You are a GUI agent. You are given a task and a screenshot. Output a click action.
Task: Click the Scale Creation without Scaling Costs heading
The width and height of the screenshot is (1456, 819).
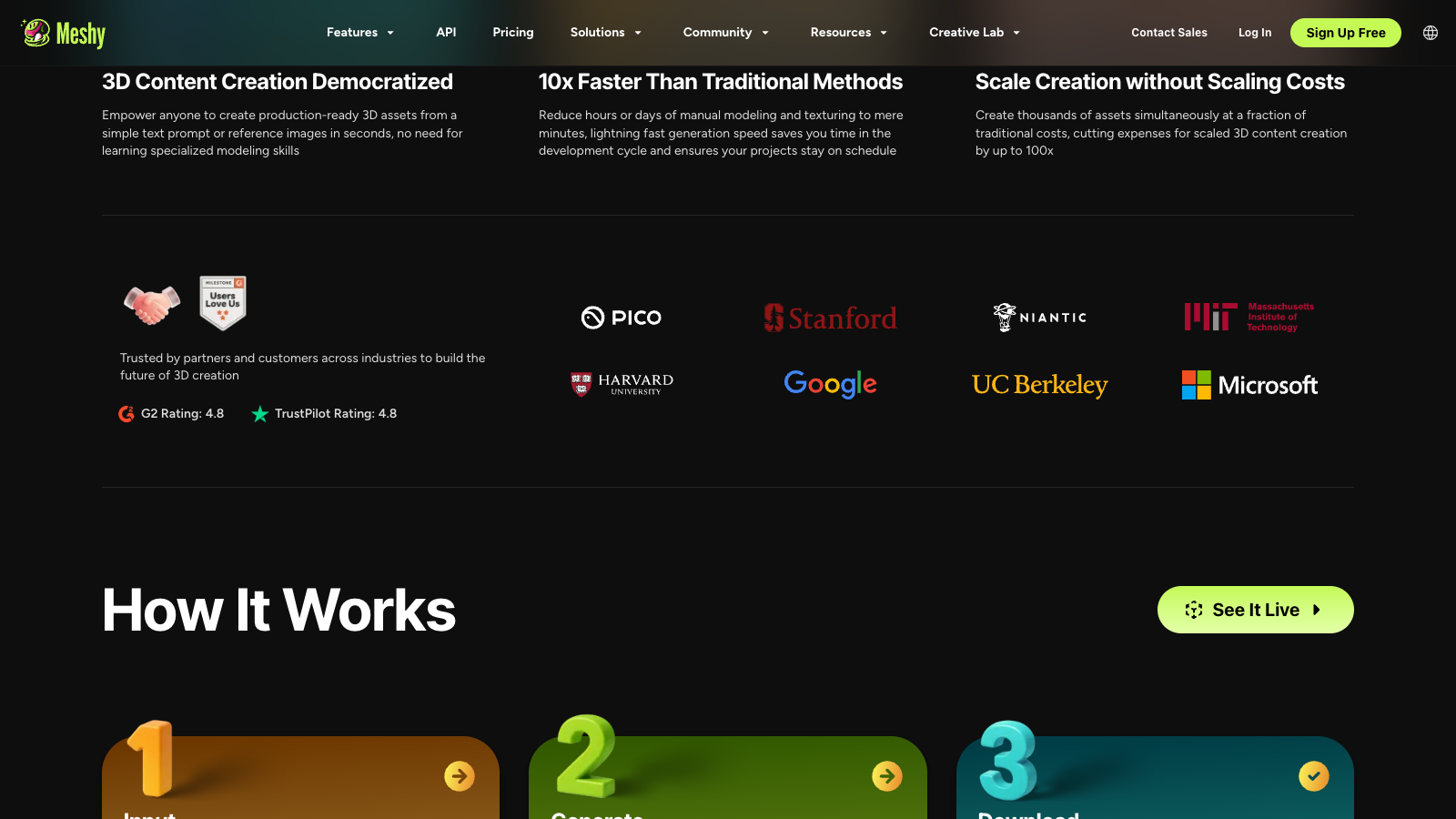1160,82
